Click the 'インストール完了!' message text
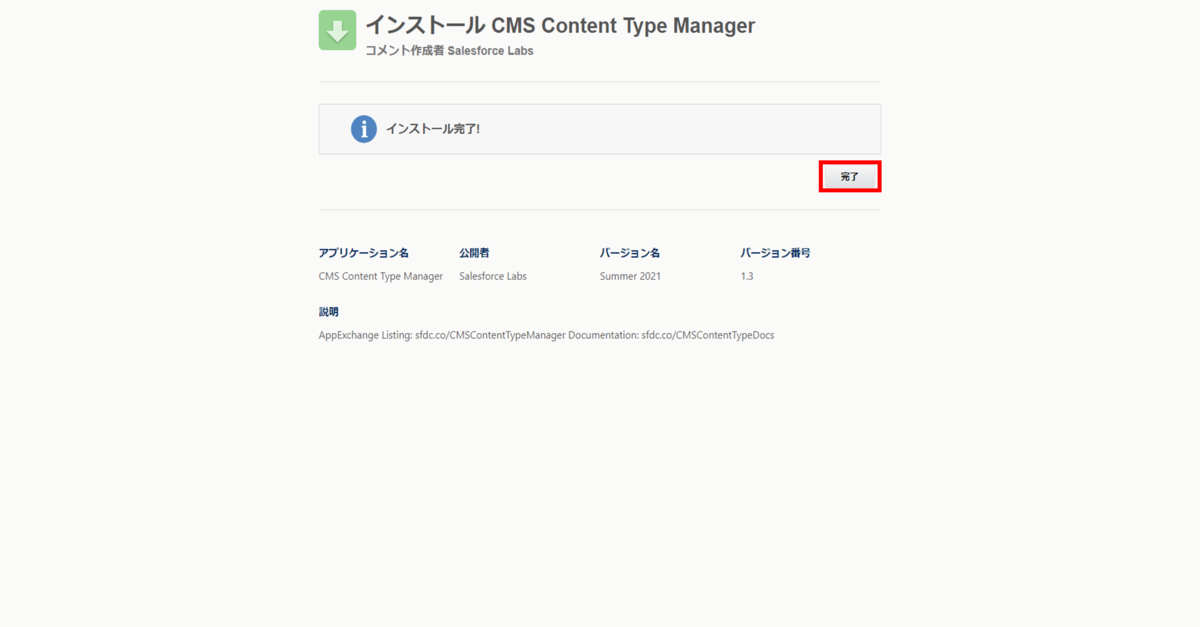1200x627 pixels. [x=433, y=129]
